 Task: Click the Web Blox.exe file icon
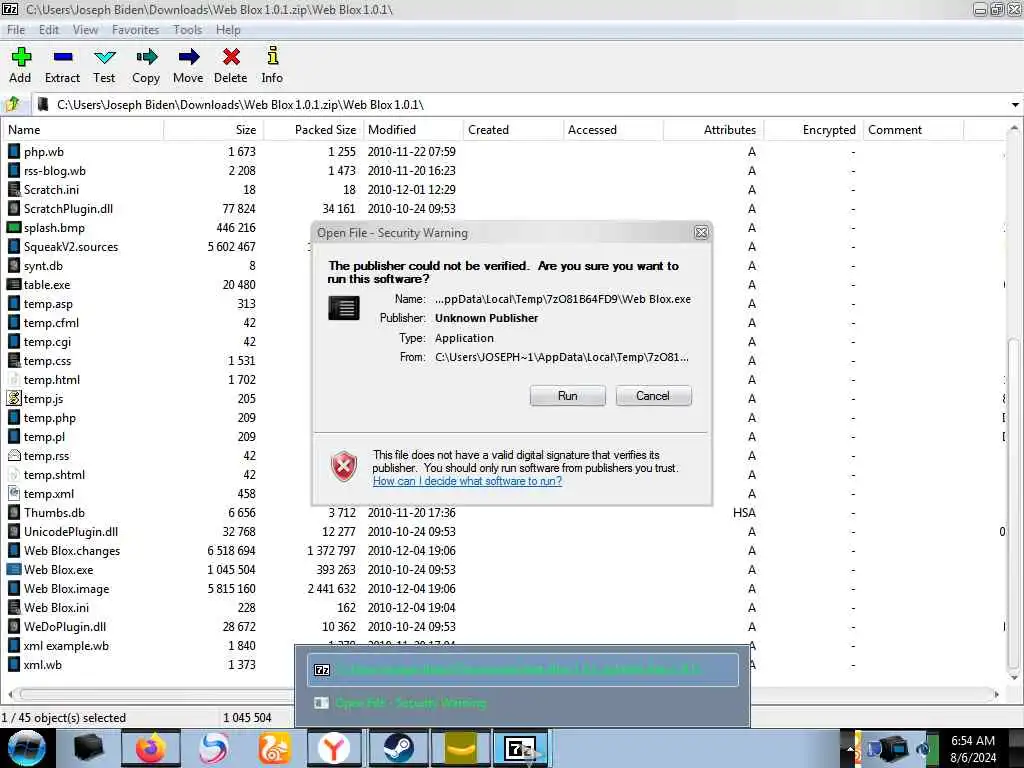[x=14, y=569]
